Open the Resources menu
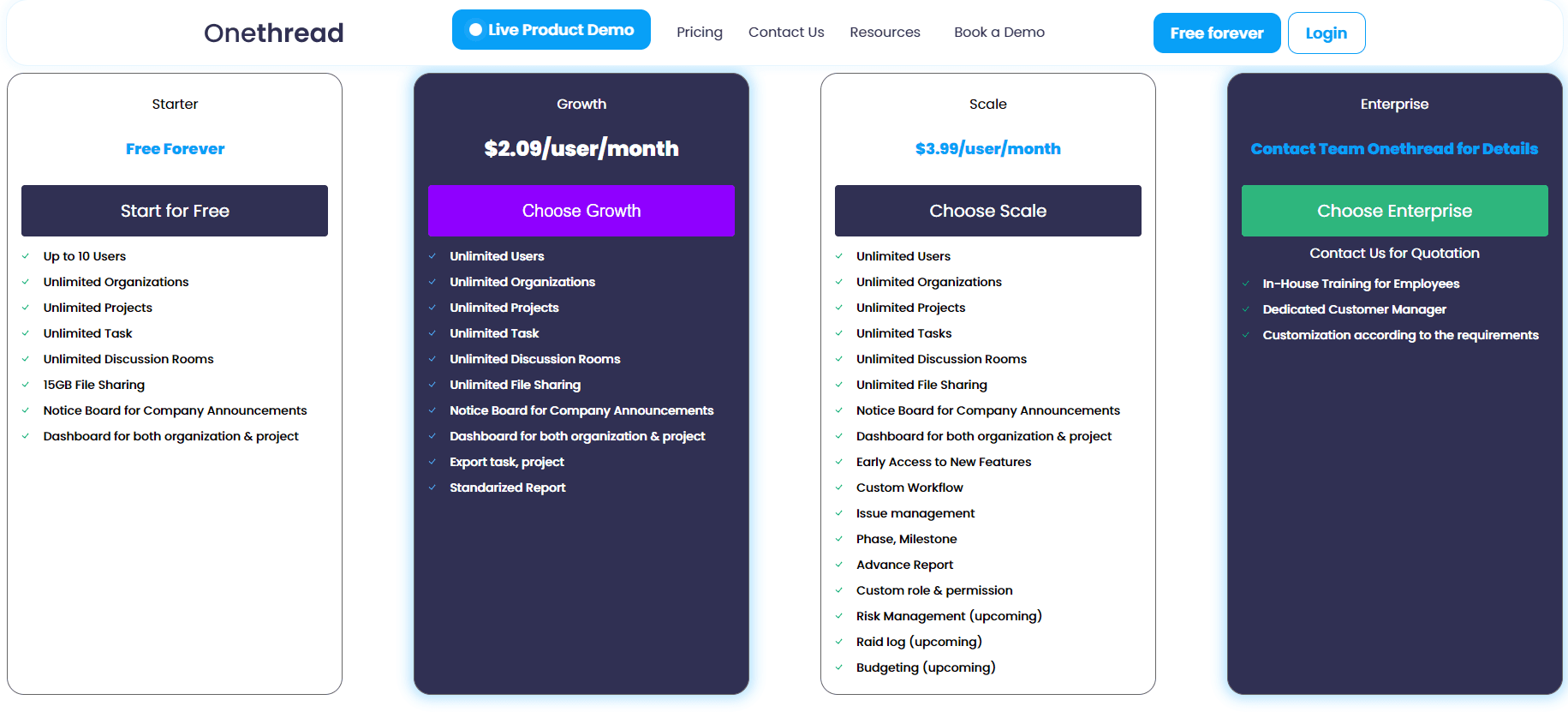1568x712 pixels. (885, 32)
